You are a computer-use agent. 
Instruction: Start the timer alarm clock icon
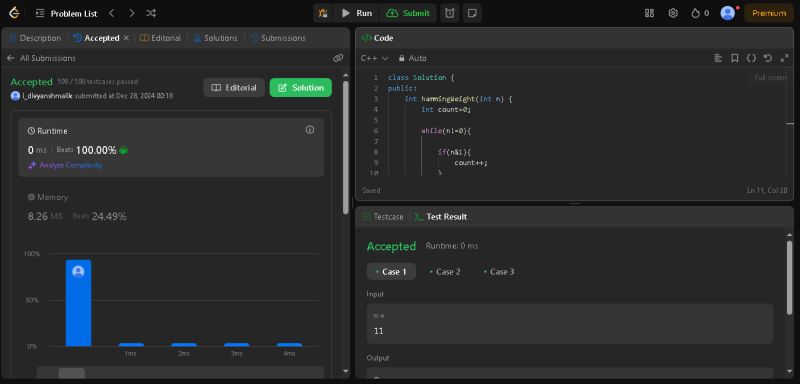449,13
